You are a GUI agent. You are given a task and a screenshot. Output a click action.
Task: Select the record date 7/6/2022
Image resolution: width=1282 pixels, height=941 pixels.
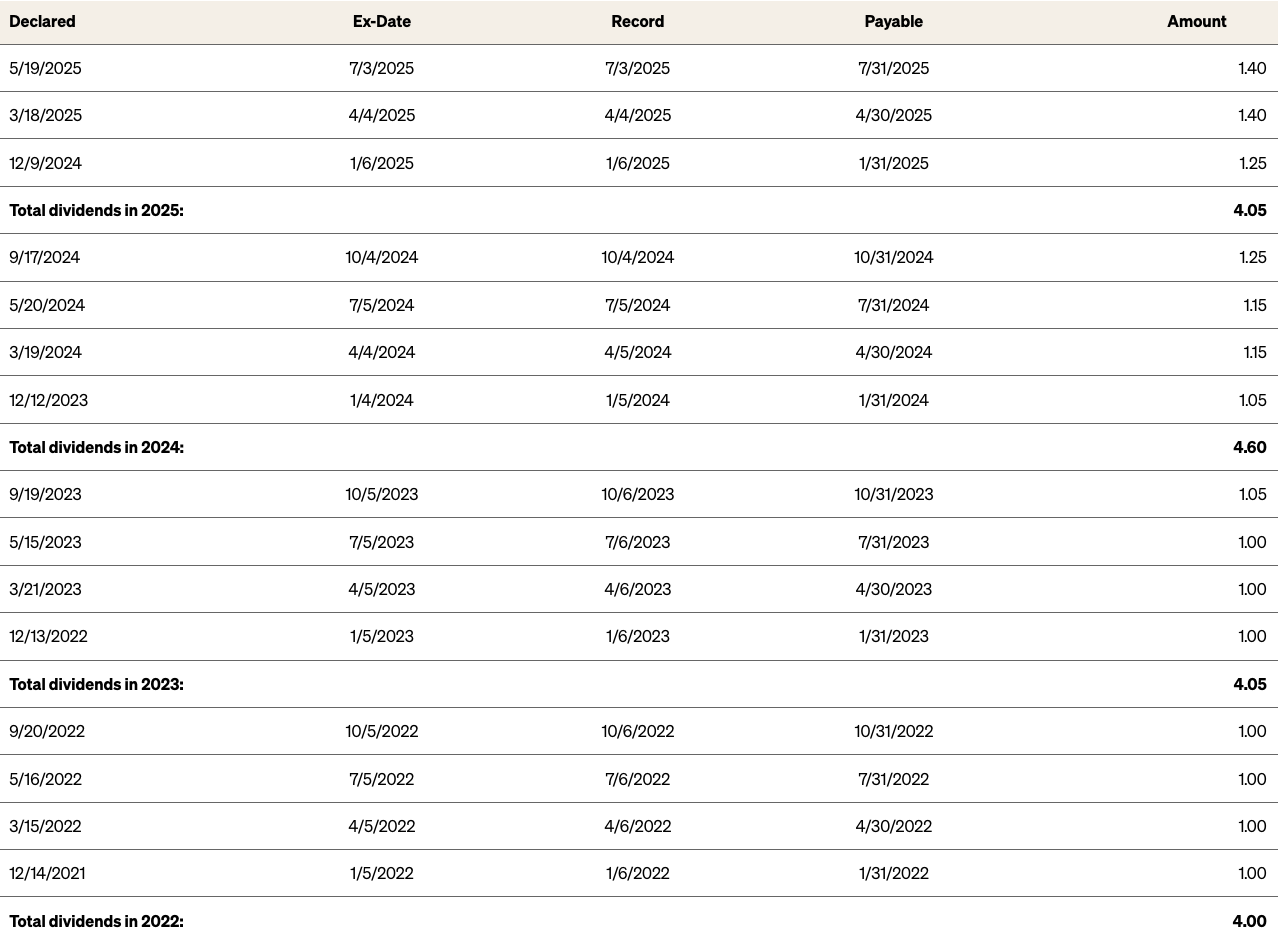pyautogui.click(x=637, y=779)
